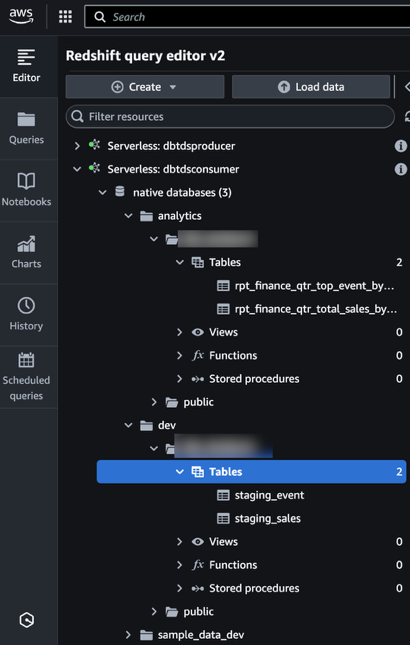Click the native databases cylinder icon
The height and width of the screenshot is (645, 410).
coord(120,192)
